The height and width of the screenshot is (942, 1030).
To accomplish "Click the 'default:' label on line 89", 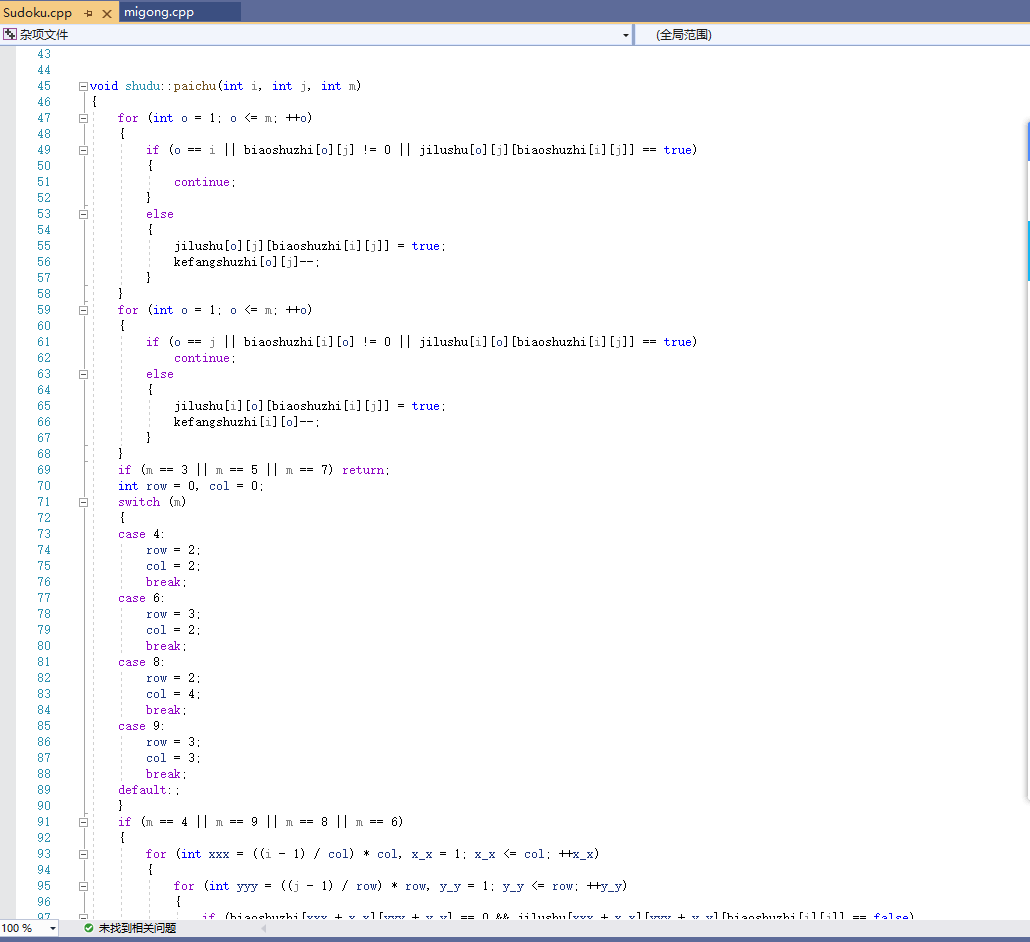I will pyautogui.click(x=145, y=790).
